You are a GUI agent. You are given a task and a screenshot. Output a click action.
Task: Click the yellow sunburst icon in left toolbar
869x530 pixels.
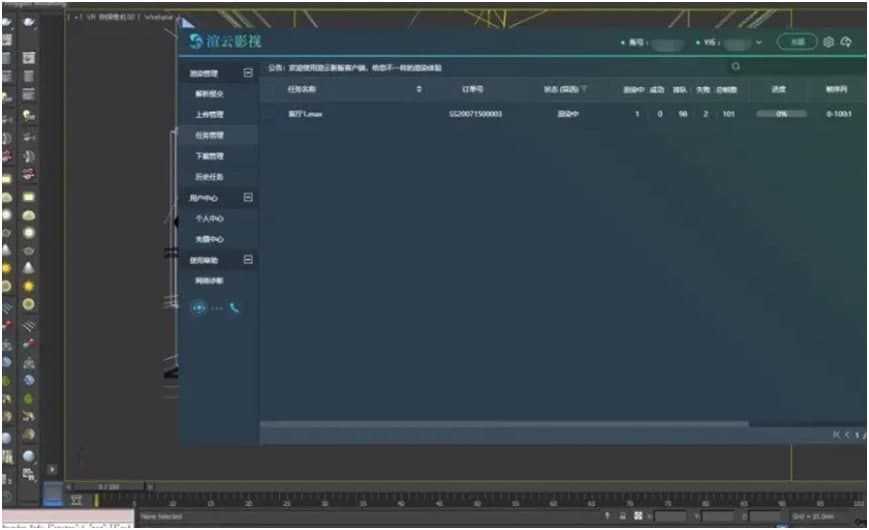(x=29, y=286)
